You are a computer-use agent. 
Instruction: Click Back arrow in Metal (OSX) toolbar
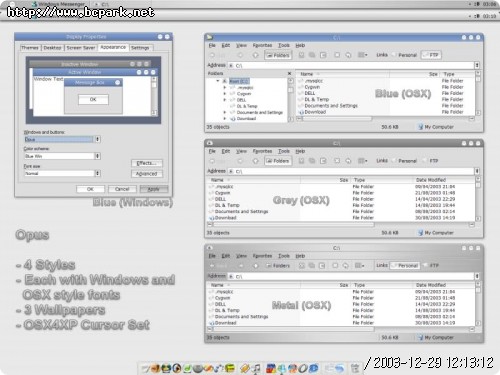(212, 266)
